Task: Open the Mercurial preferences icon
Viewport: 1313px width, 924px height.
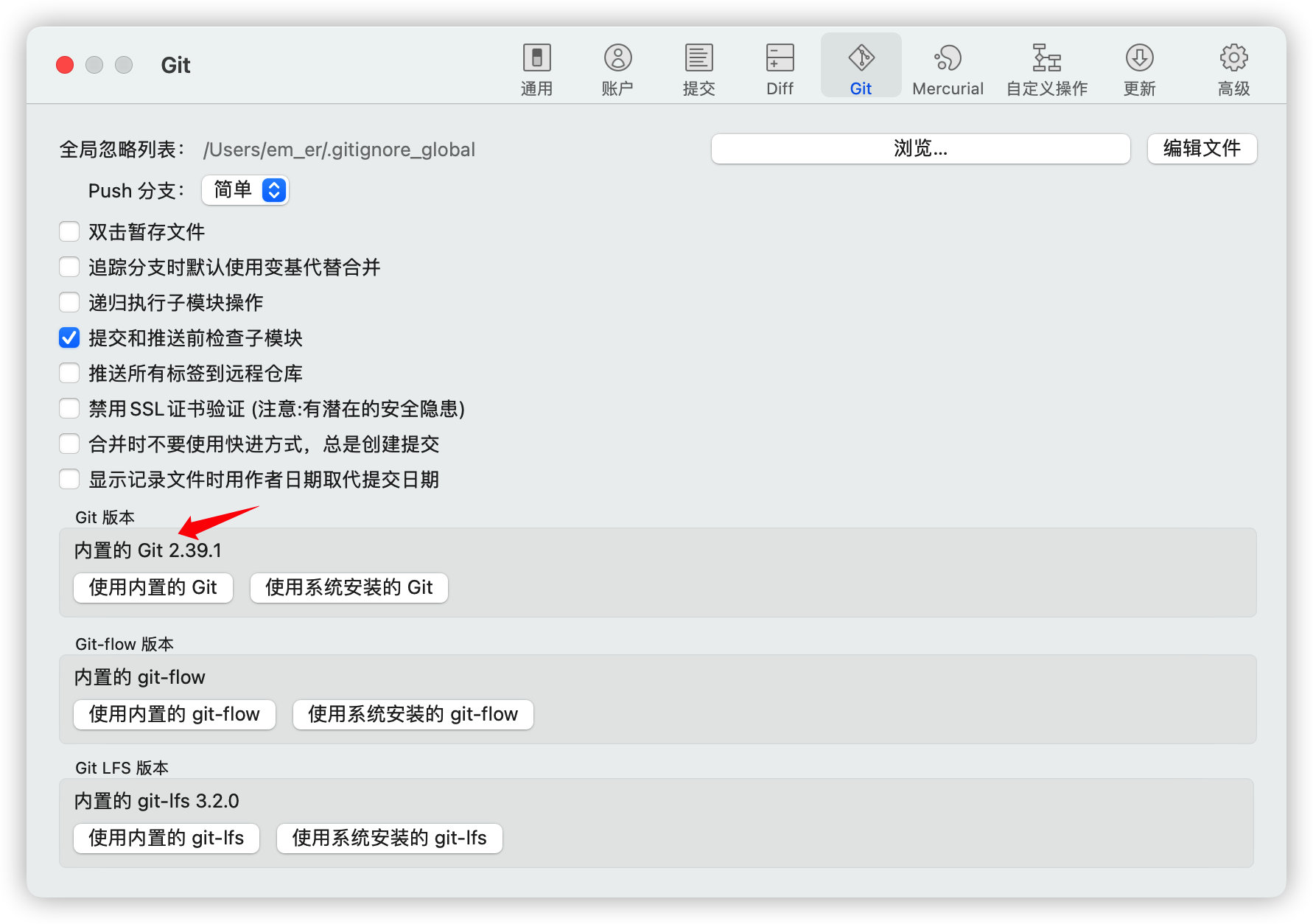Action: (948, 58)
